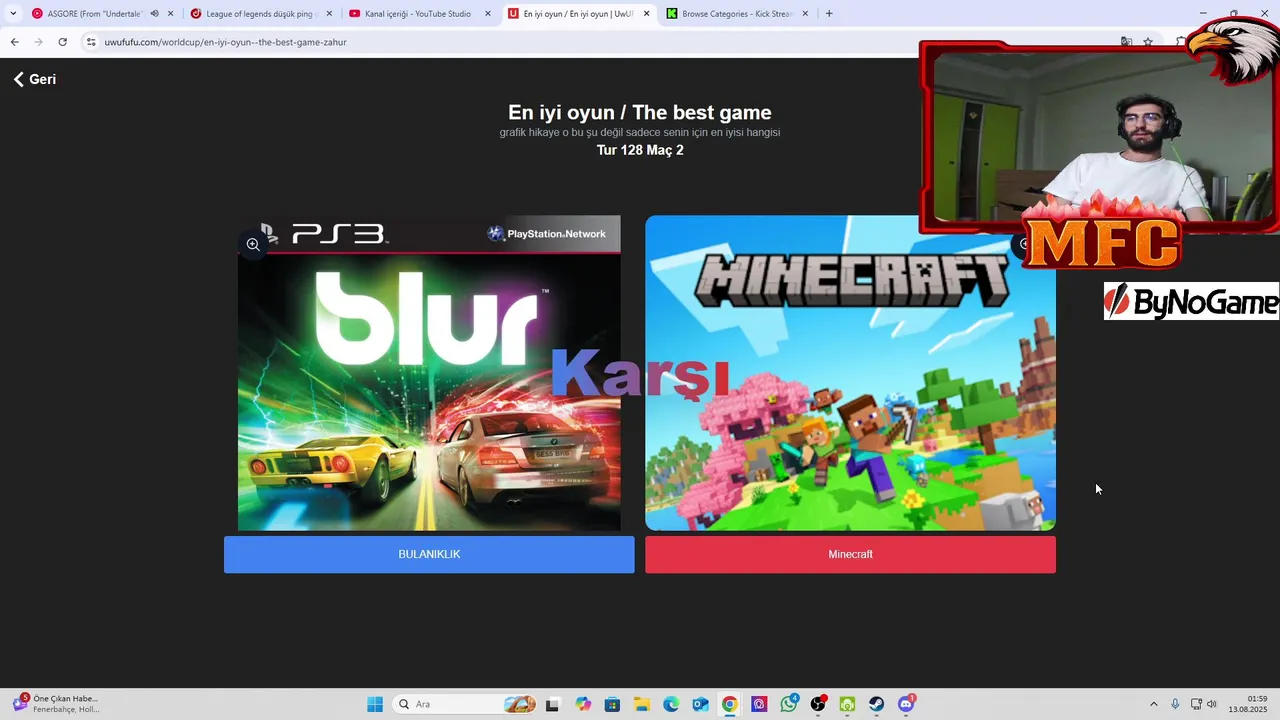Open WhatsApp from taskbar

coord(789,704)
